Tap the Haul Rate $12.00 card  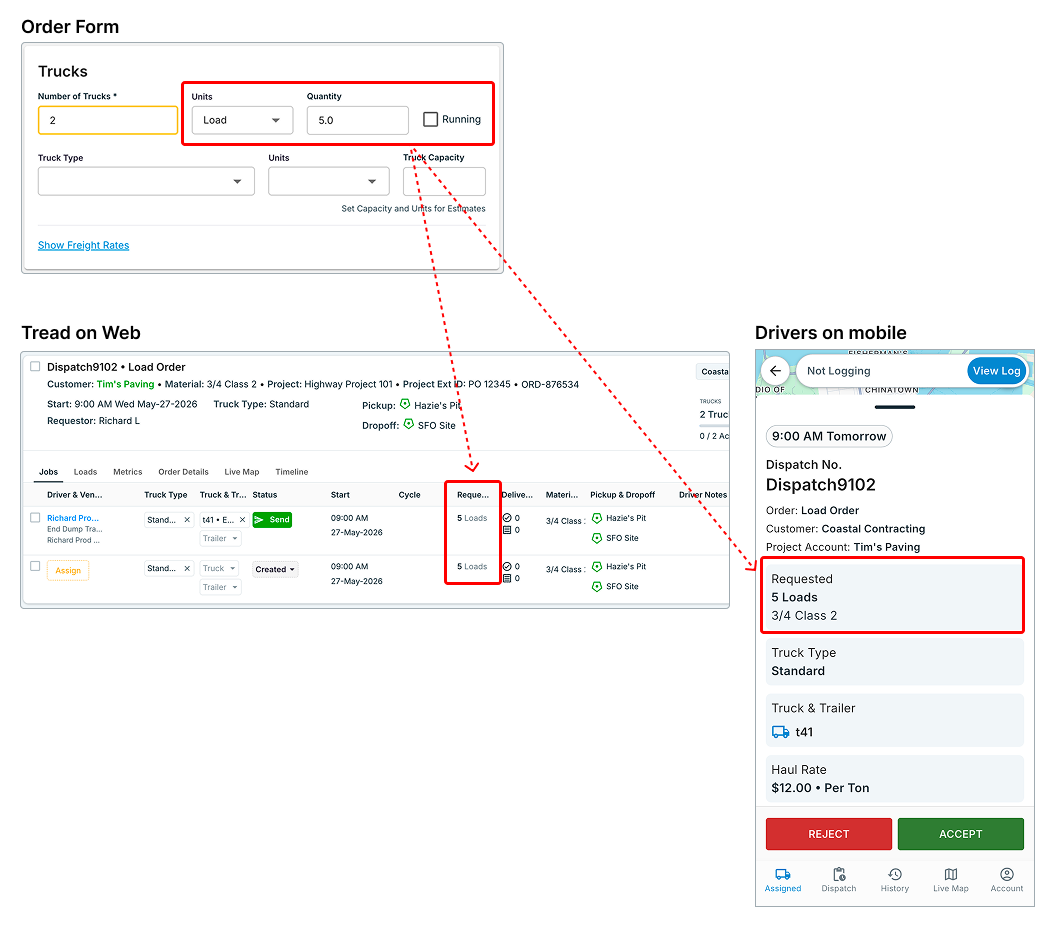894,779
